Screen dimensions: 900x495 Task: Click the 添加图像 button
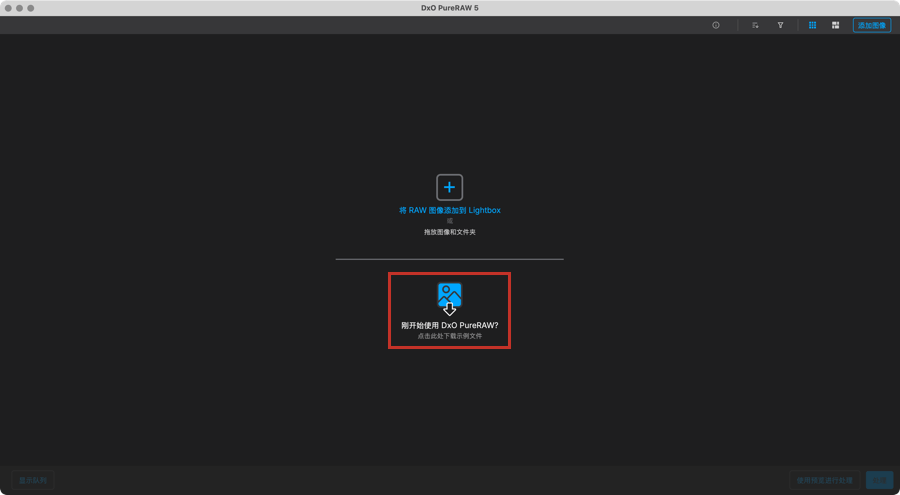point(872,25)
